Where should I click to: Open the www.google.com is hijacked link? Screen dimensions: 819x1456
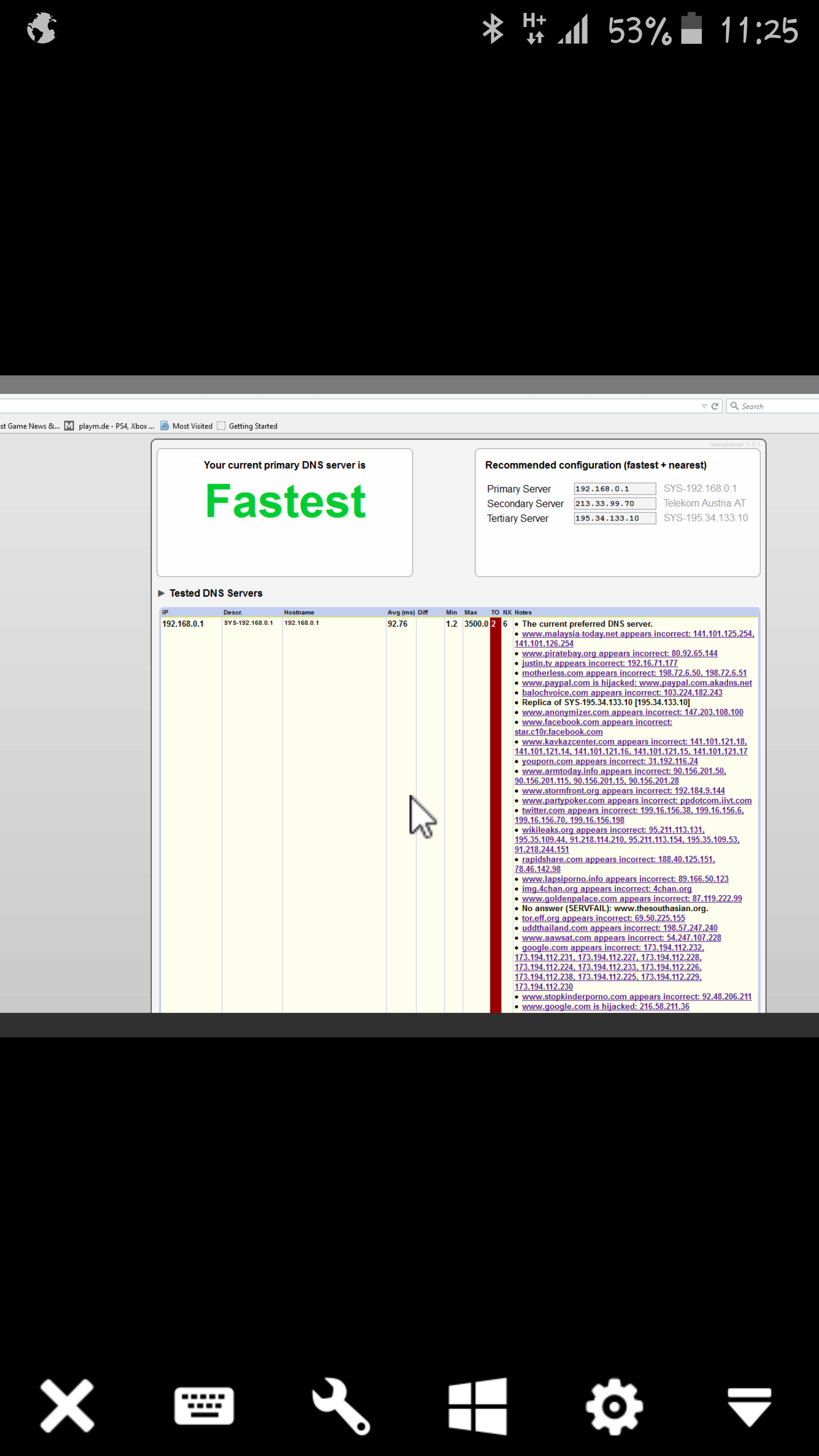click(605, 1007)
